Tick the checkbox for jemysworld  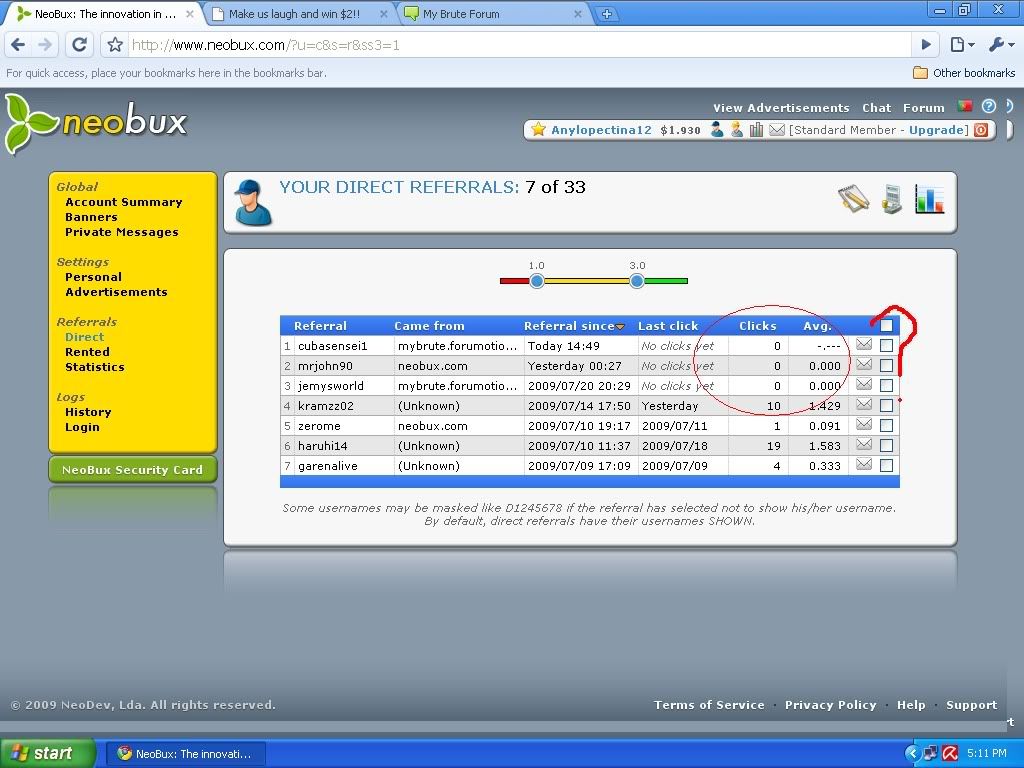pos(886,385)
